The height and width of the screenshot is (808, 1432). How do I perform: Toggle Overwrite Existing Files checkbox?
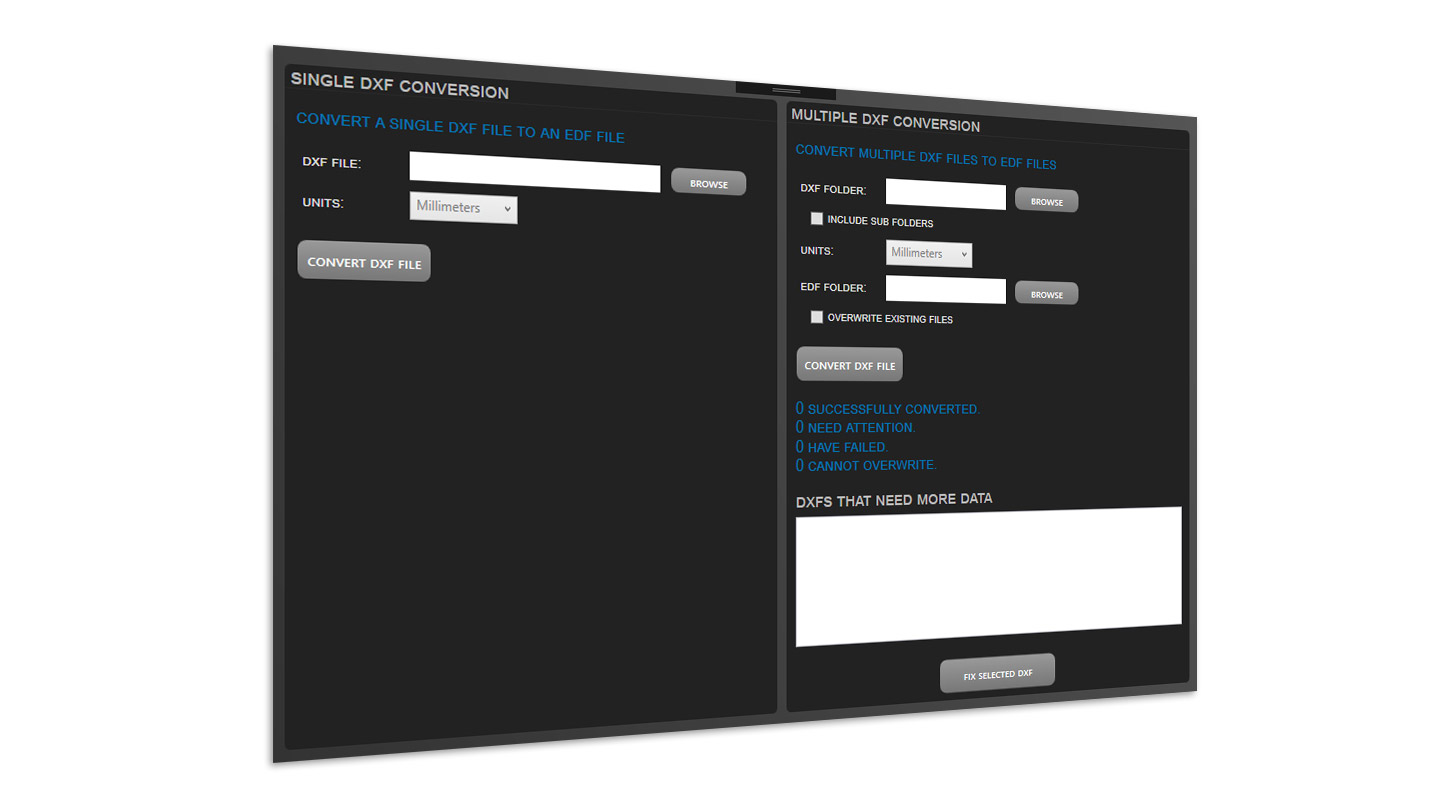817,317
